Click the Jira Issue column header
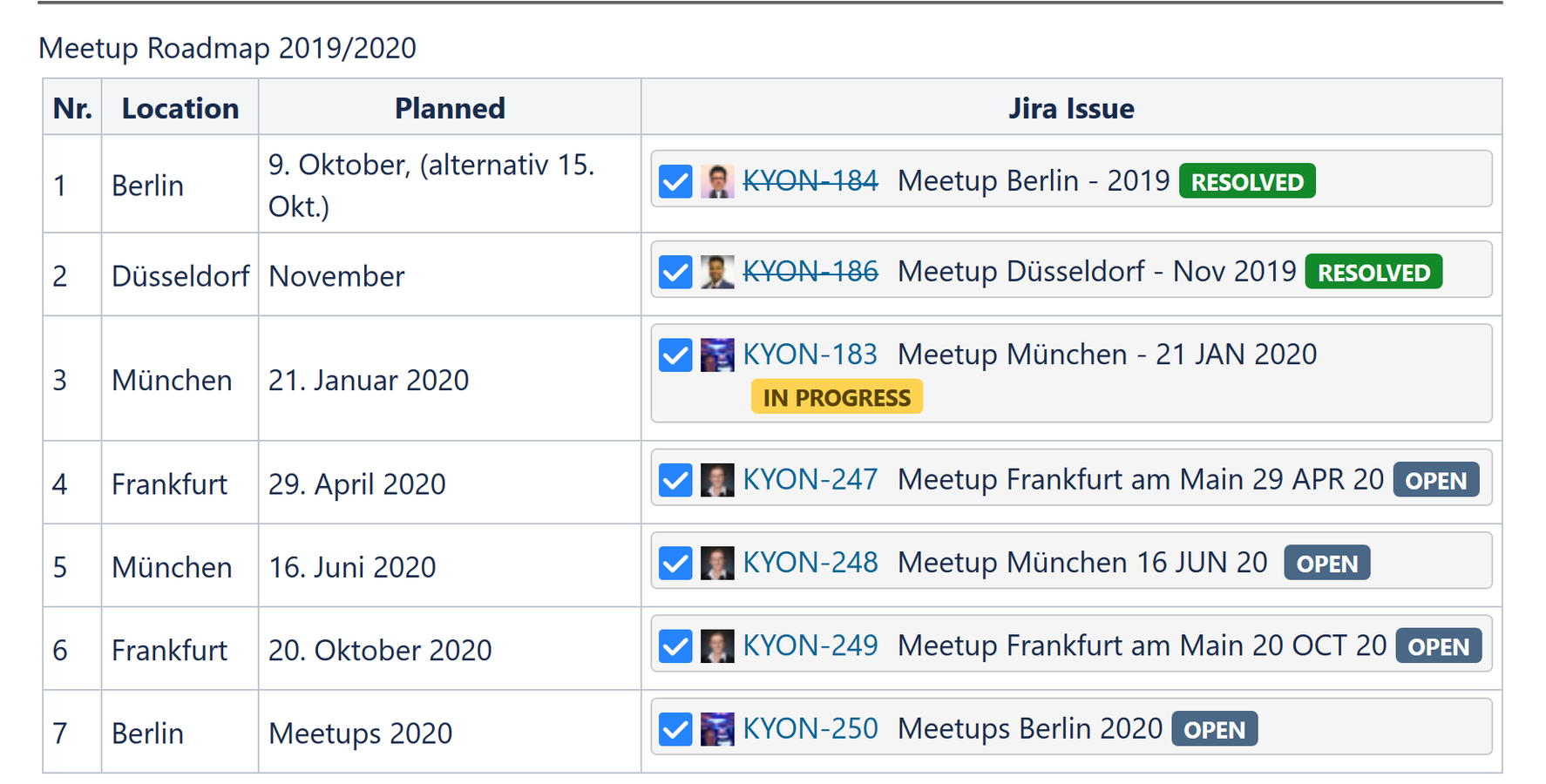This screenshot has width=1546, height=784. [x=1071, y=108]
